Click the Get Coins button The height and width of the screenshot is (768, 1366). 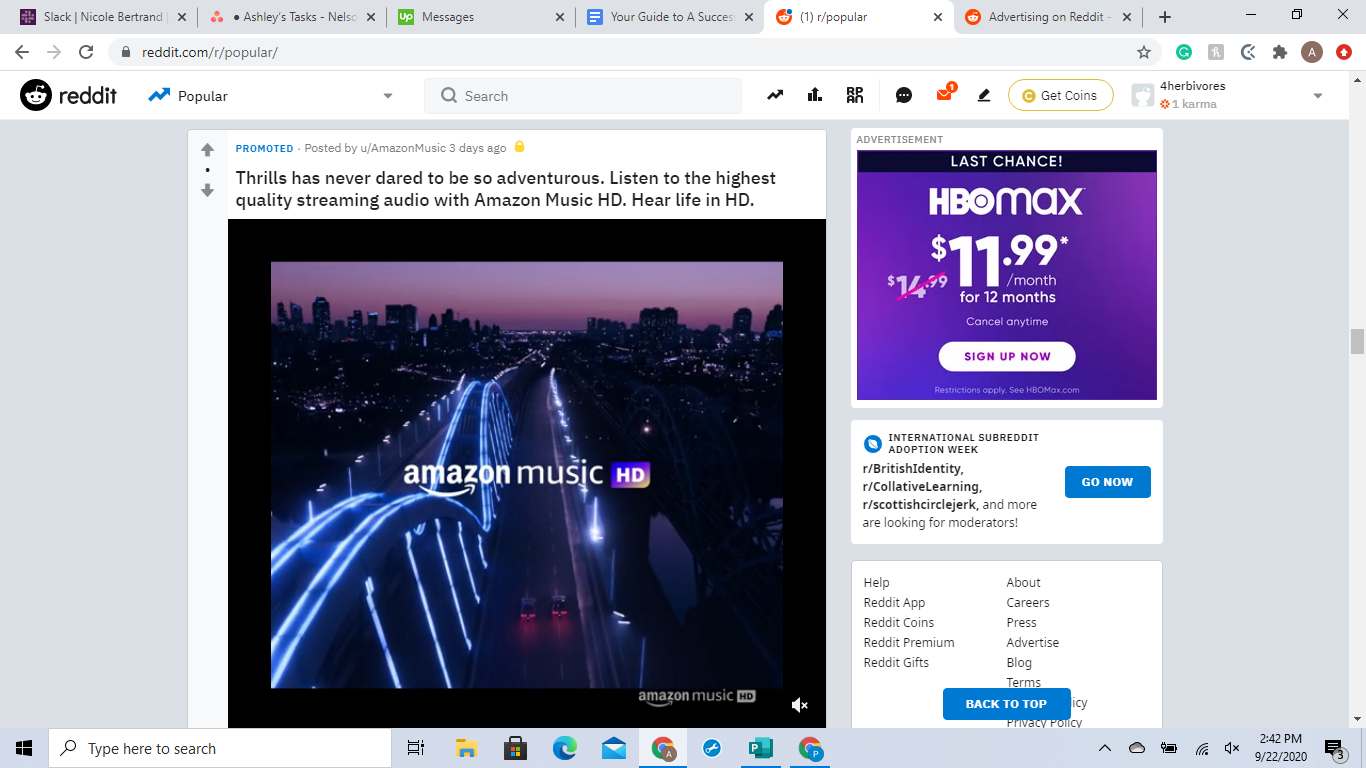tap(1060, 95)
